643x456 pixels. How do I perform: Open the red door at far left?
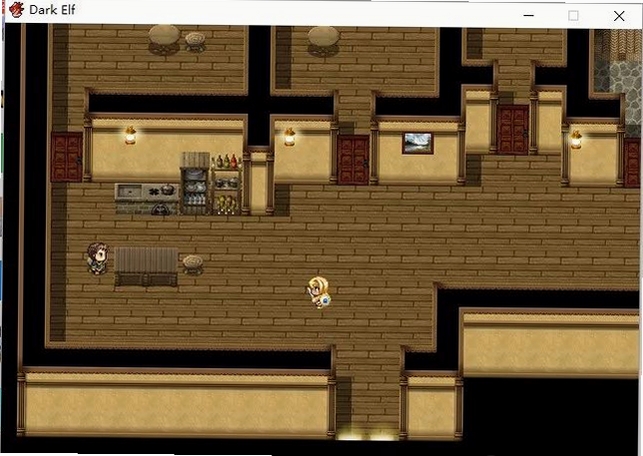66,157
